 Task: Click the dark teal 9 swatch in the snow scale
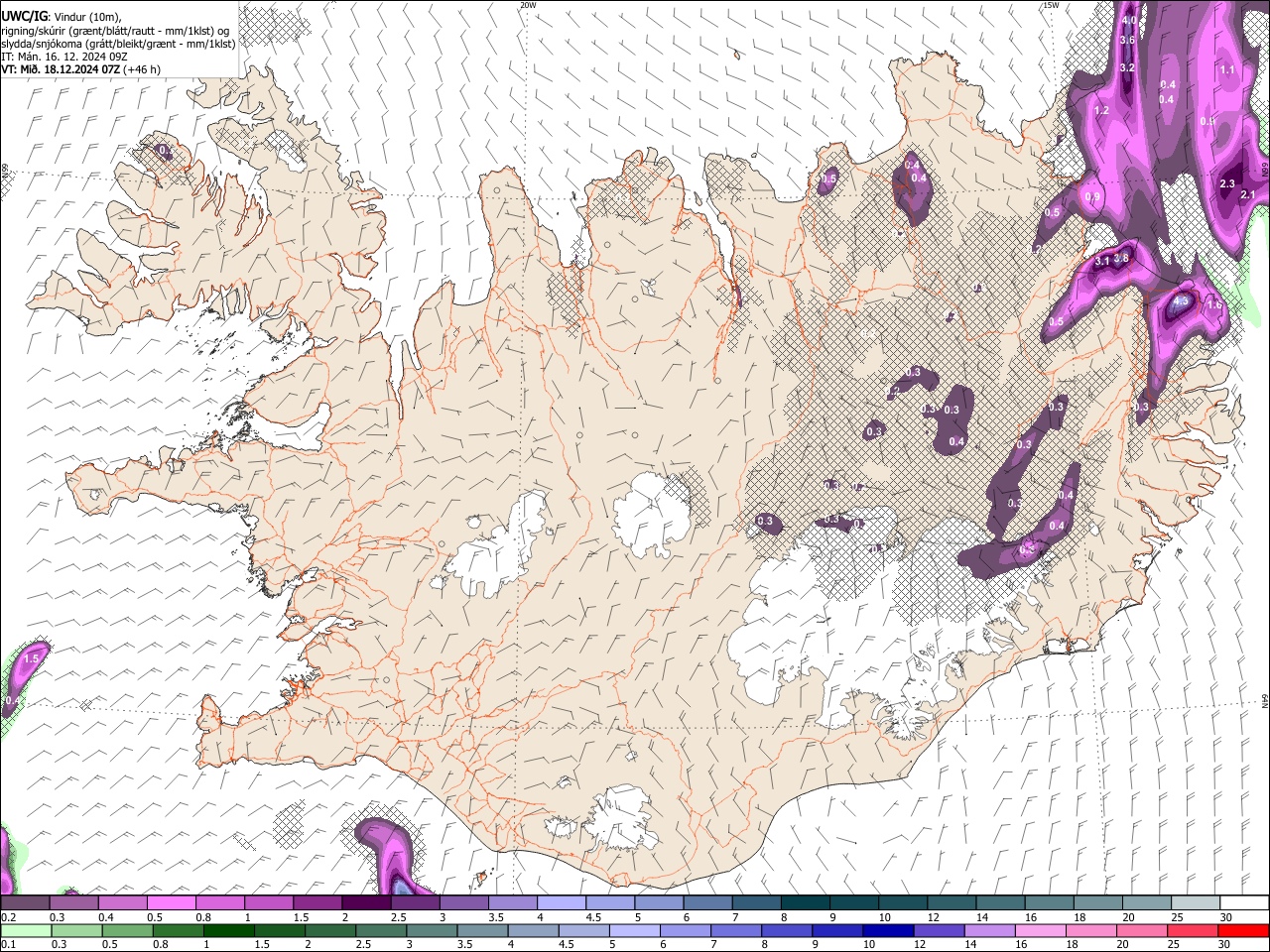tap(854, 902)
